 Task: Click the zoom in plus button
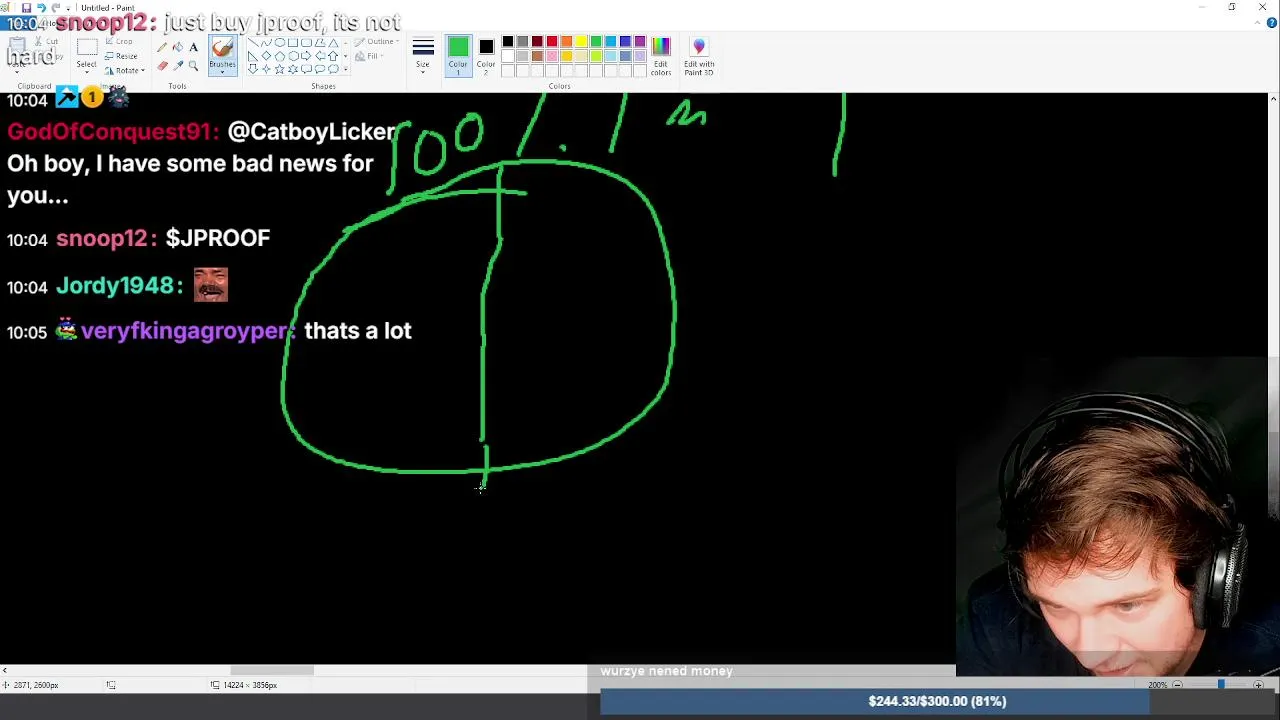click(1258, 685)
